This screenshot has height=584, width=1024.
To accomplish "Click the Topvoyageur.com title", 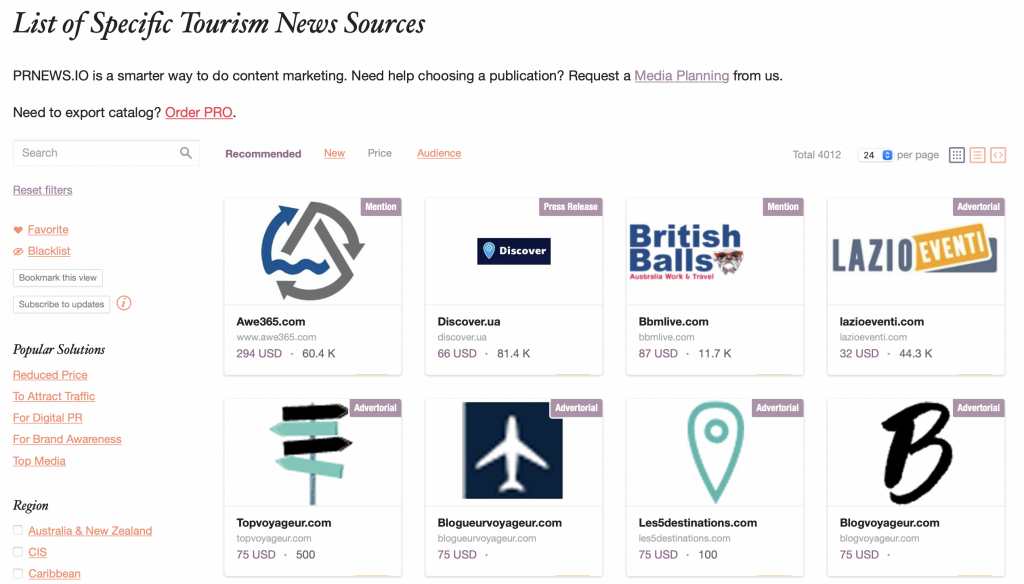I will [283, 523].
